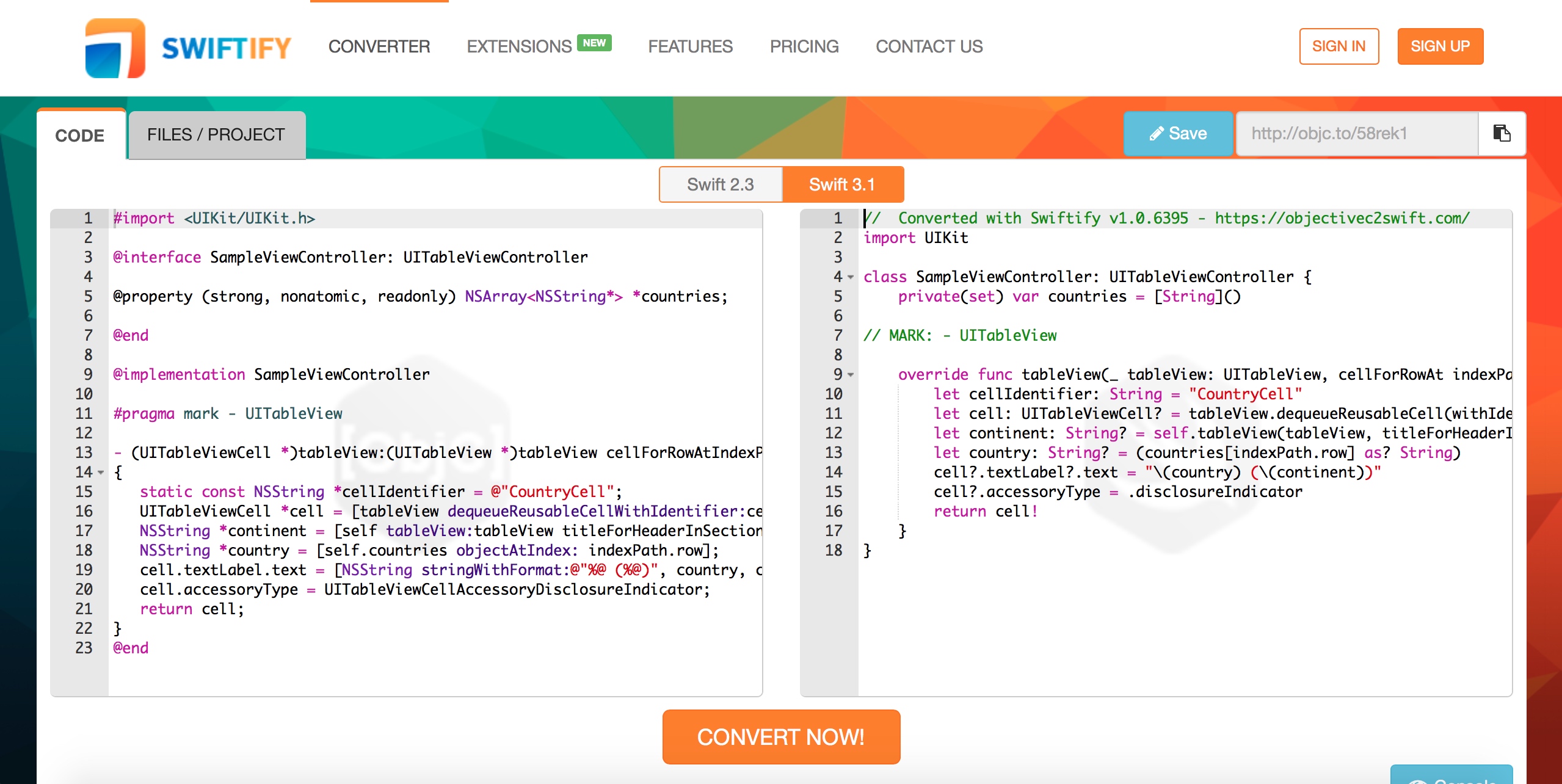Click the '// MARK: - UITableView' line
This screenshot has height=784, width=1562.
960,335
